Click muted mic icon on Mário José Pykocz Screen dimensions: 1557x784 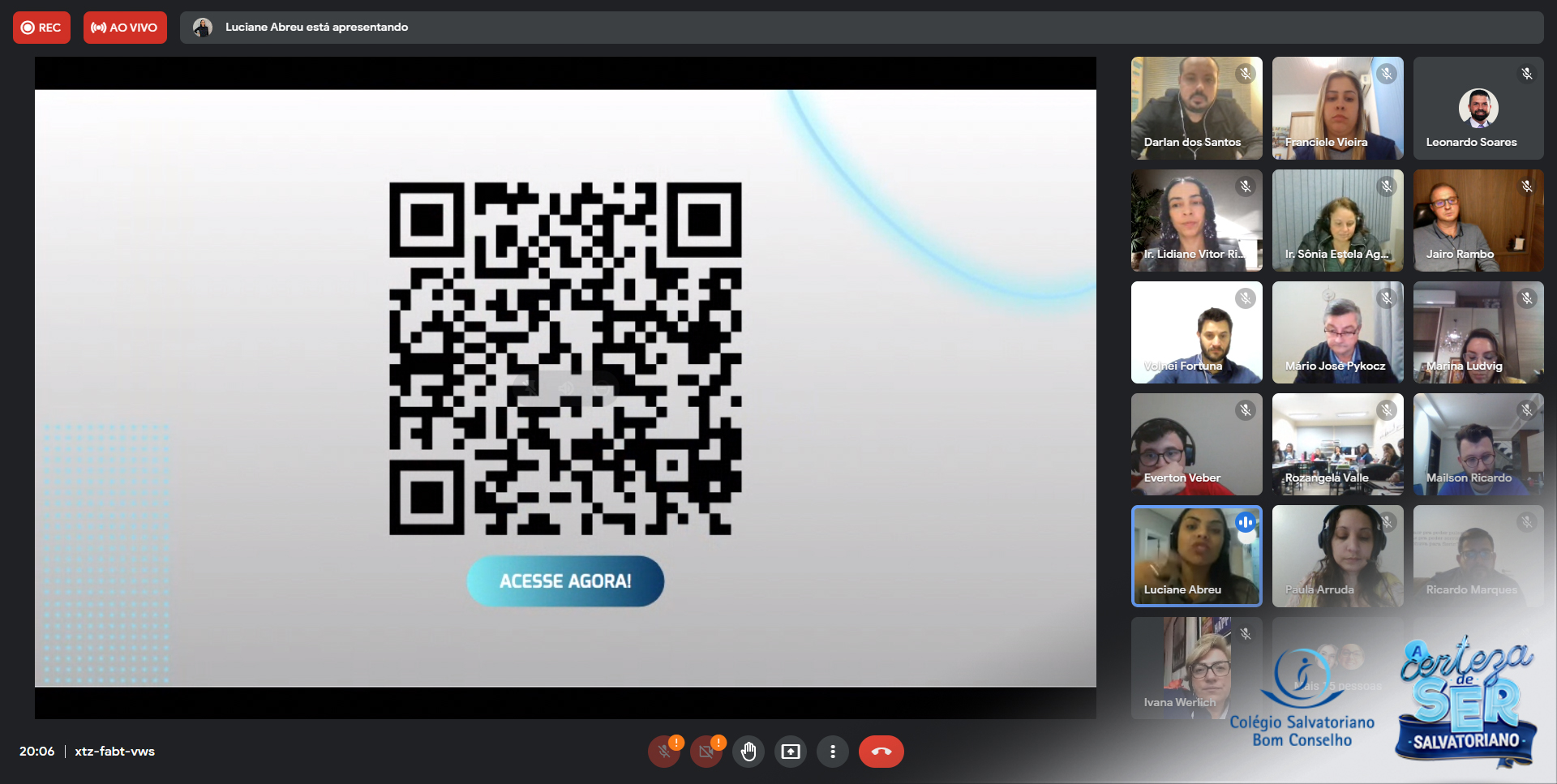[x=1387, y=298]
